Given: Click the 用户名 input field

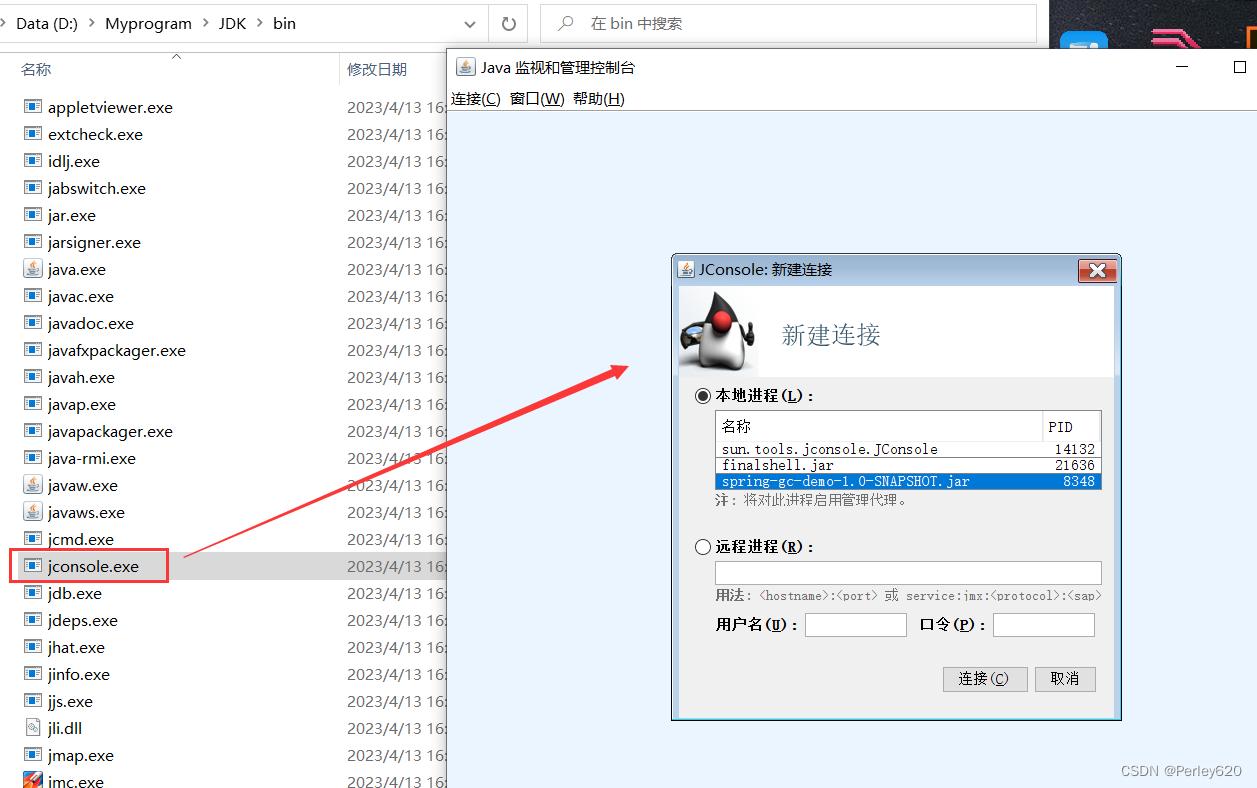Looking at the screenshot, I should (856, 625).
